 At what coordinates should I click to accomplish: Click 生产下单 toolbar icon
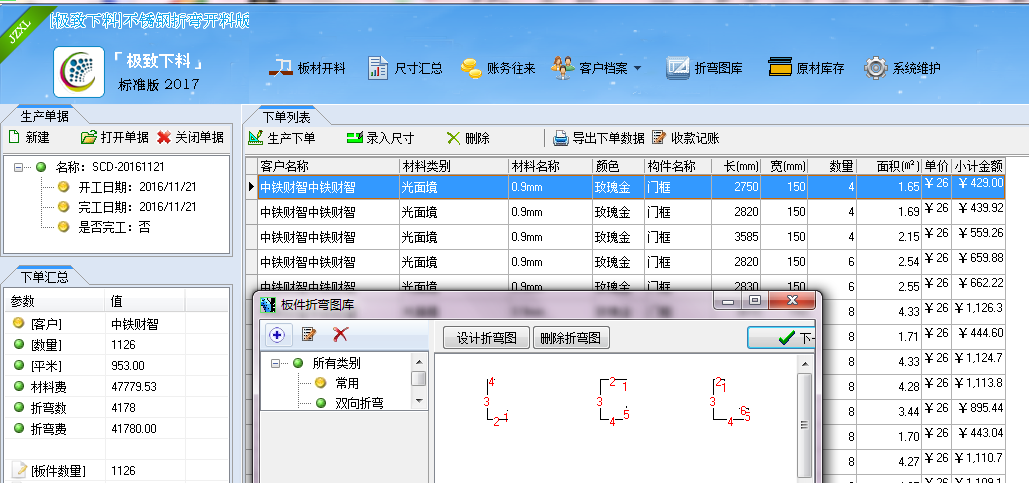255,138
